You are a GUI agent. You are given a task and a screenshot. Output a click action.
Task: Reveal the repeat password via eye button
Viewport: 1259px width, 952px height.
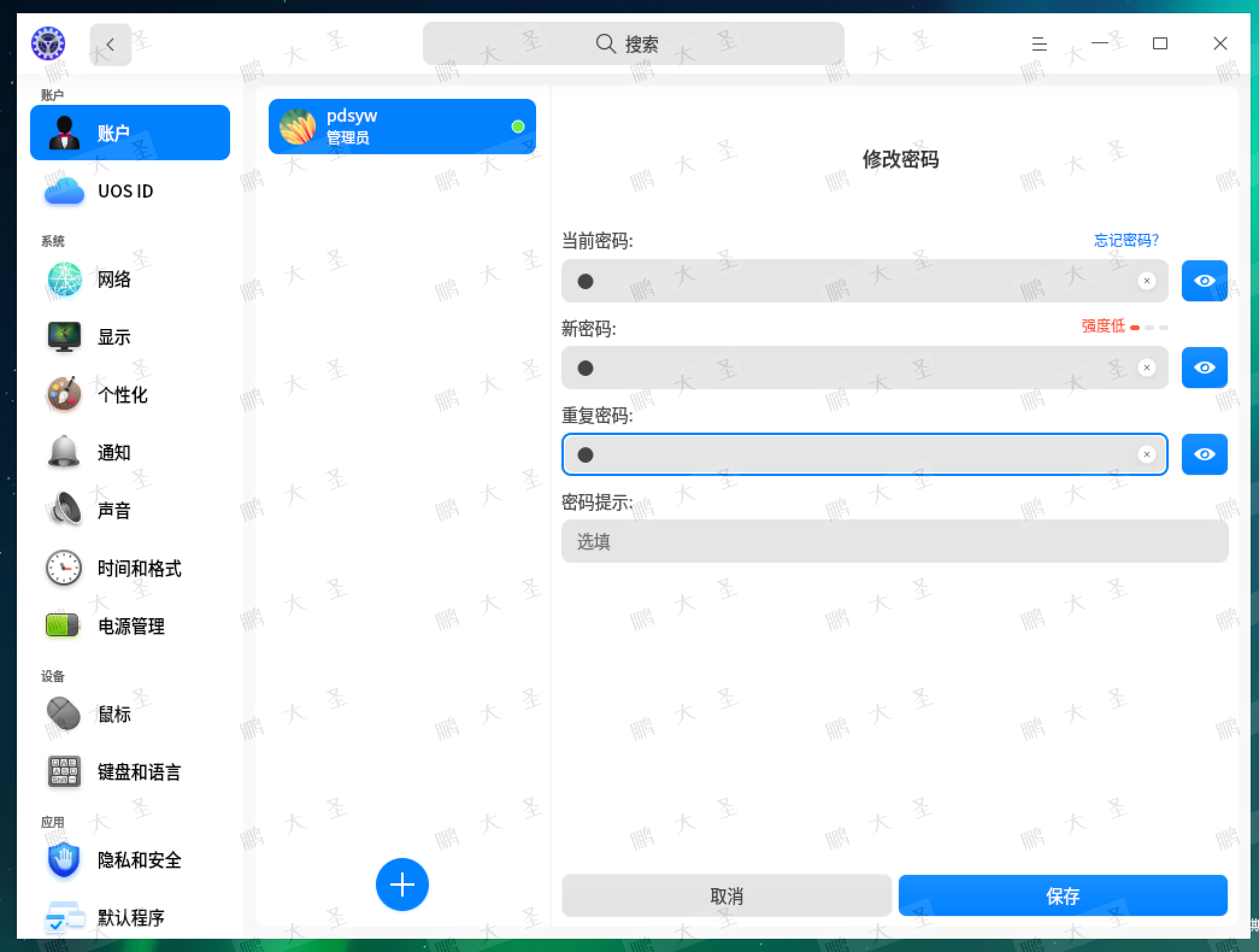click(x=1204, y=454)
